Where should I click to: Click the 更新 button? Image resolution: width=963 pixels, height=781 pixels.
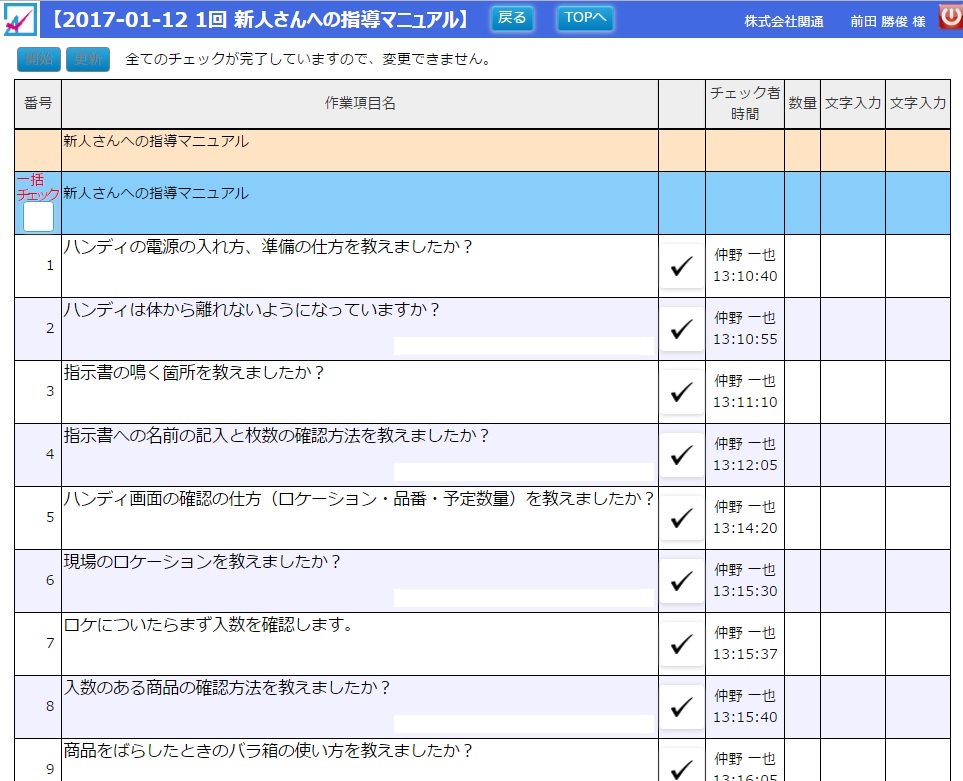click(x=88, y=59)
